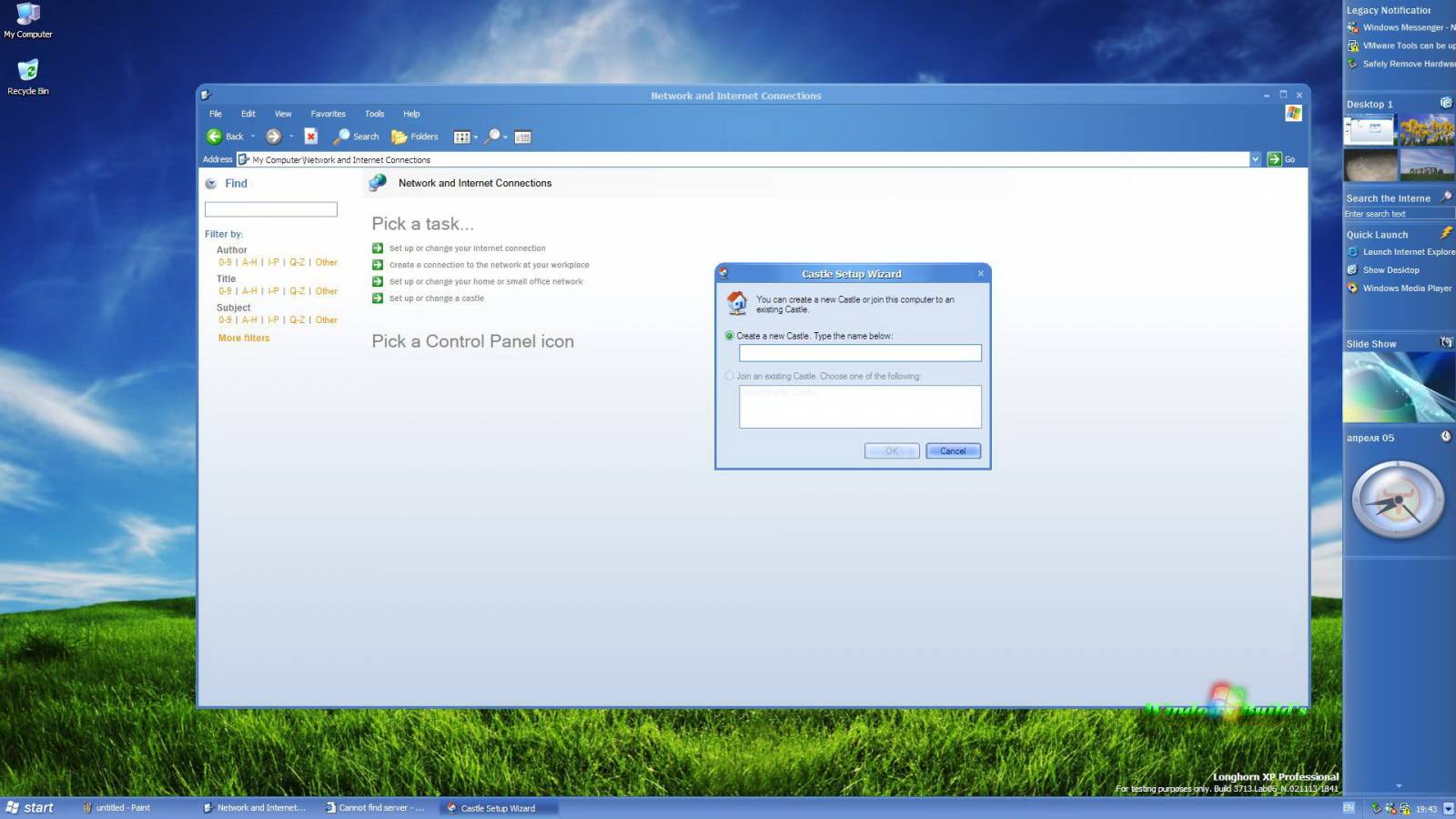1456x819 pixels.
Task: Launch Internet Explorer from Quick Launch
Action: click(x=1401, y=252)
